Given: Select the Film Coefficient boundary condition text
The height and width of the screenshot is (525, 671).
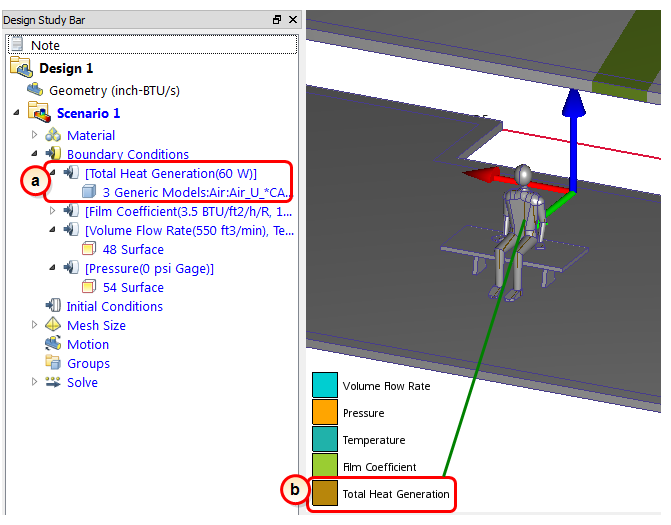Looking at the screenshot, I should click(x=189, y=211).
